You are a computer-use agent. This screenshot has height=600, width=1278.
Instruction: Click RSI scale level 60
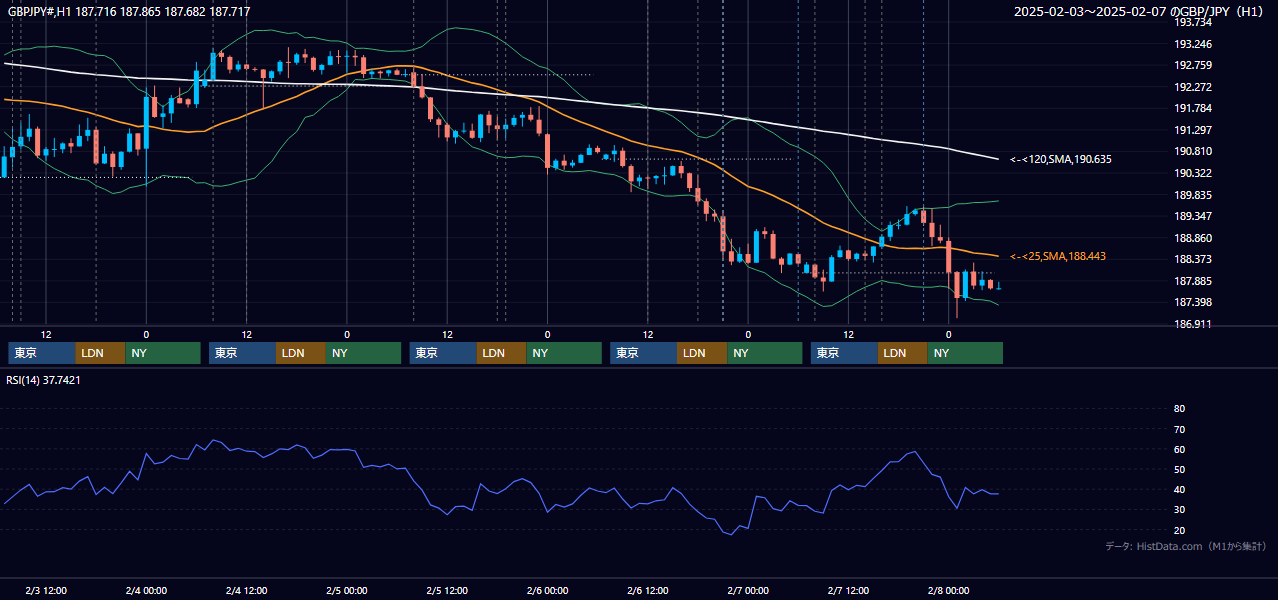1179,449
